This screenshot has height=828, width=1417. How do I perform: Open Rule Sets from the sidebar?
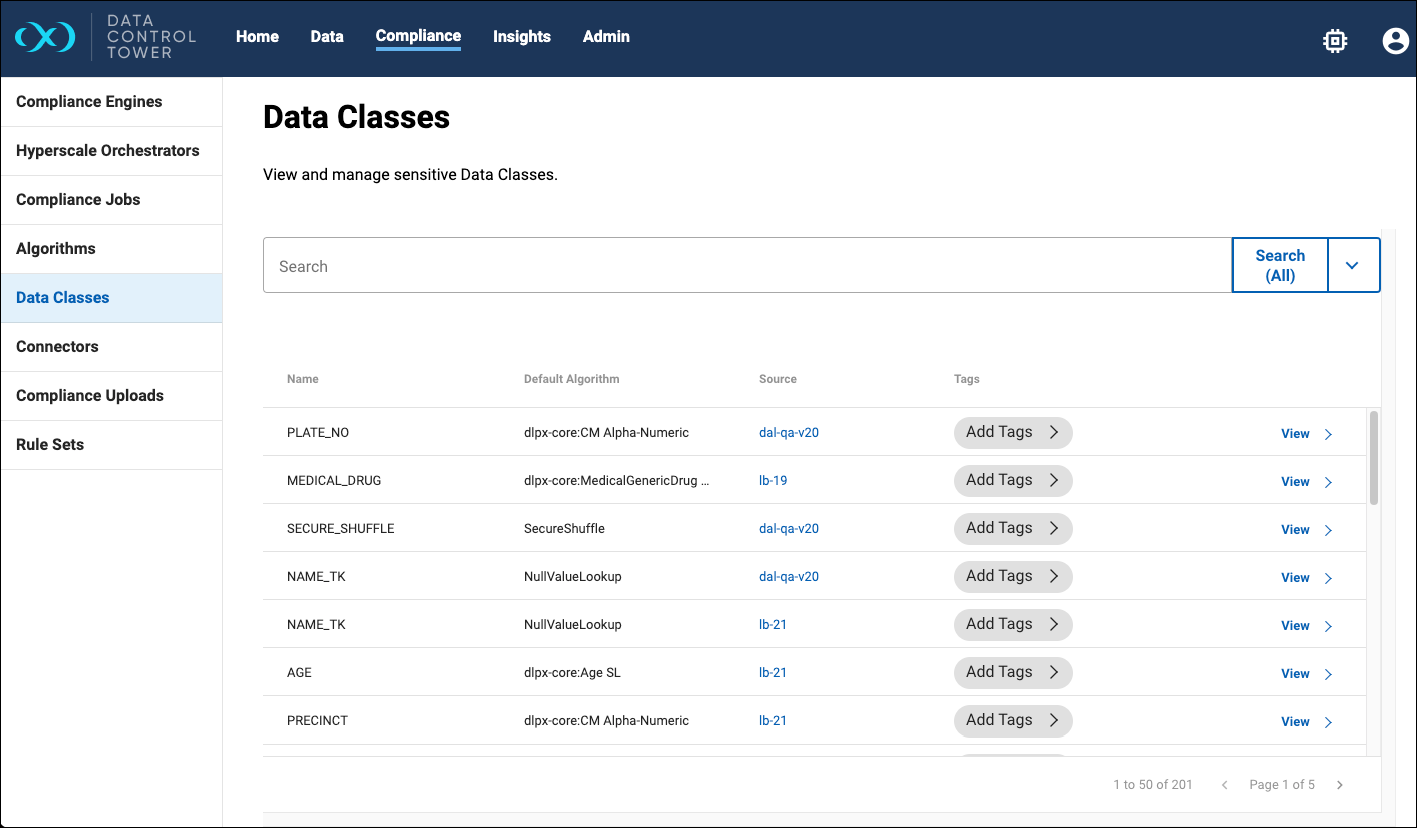(50, 445)
